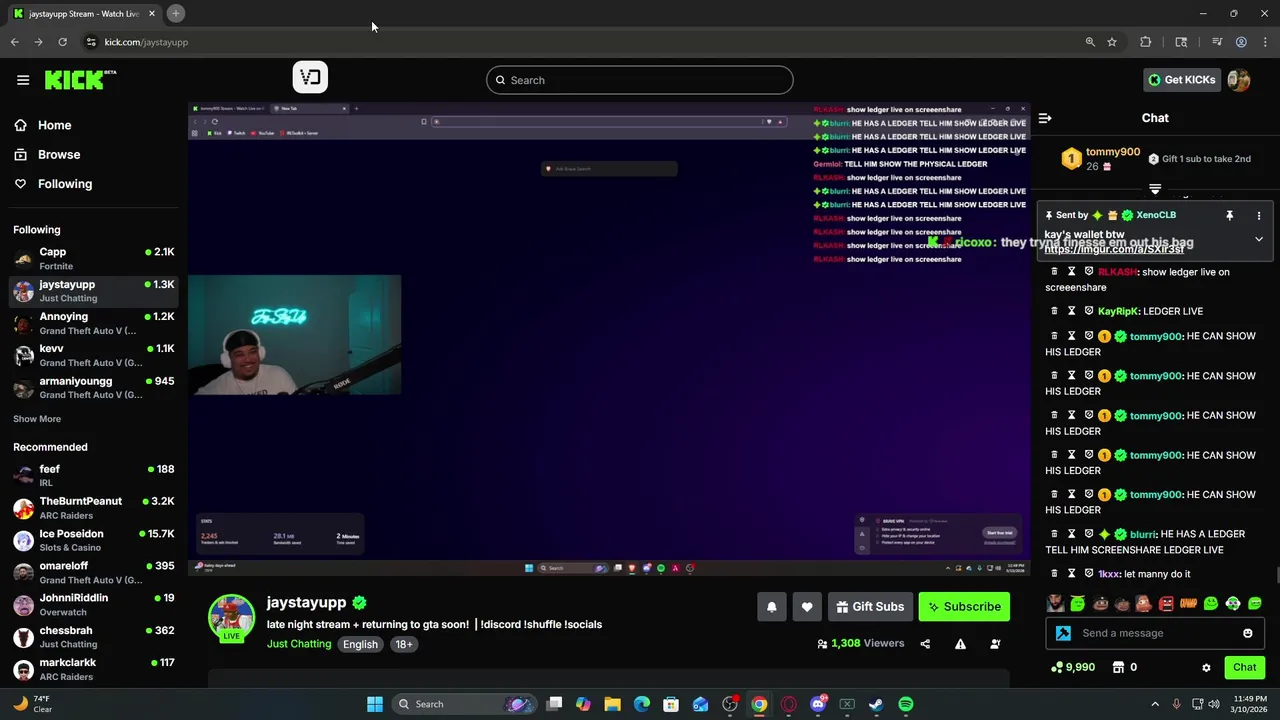Screen dimensions: 1280x720
Task: Open the emoji picker in message box
Action: click(1247, 633)
